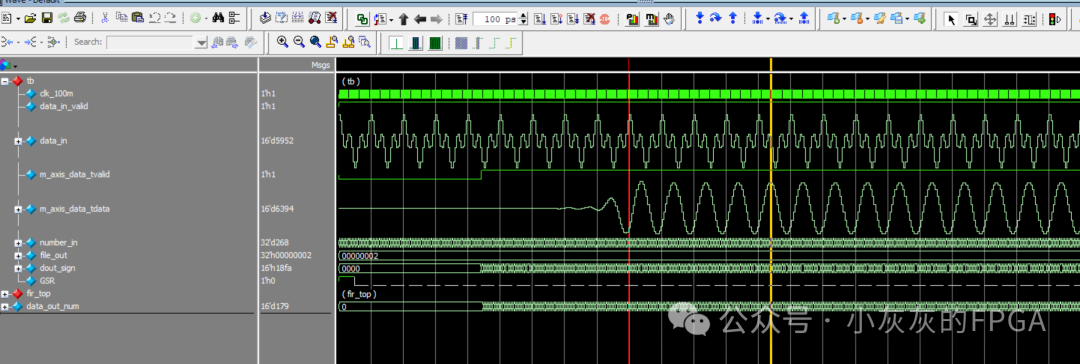Zoom in with the magnifier plus icon
The height and width of the screenshot is (364, 1080).
(282, 42)
